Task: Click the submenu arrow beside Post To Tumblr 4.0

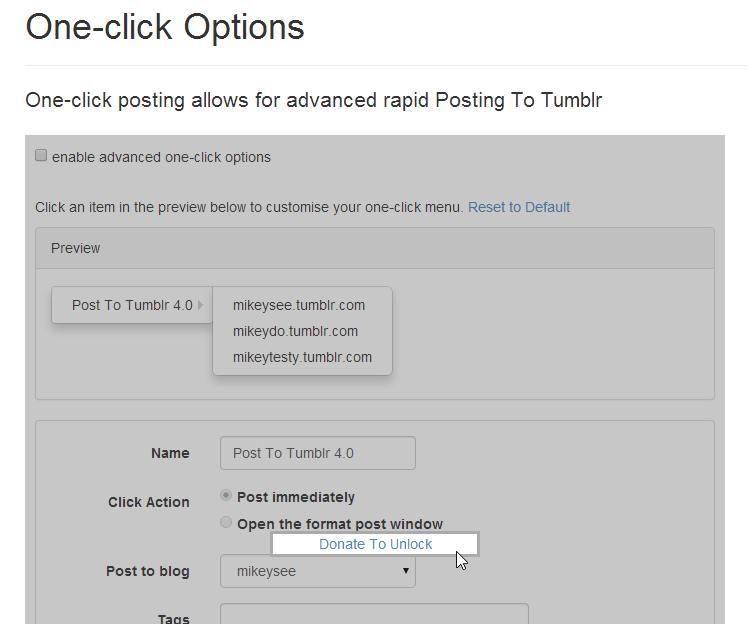Action: point(201,305)
